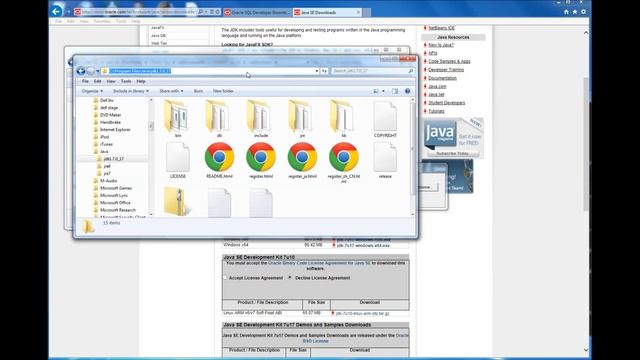640x360 pixels.
Task: Open the Developer Training link
Action: (446, 70)
